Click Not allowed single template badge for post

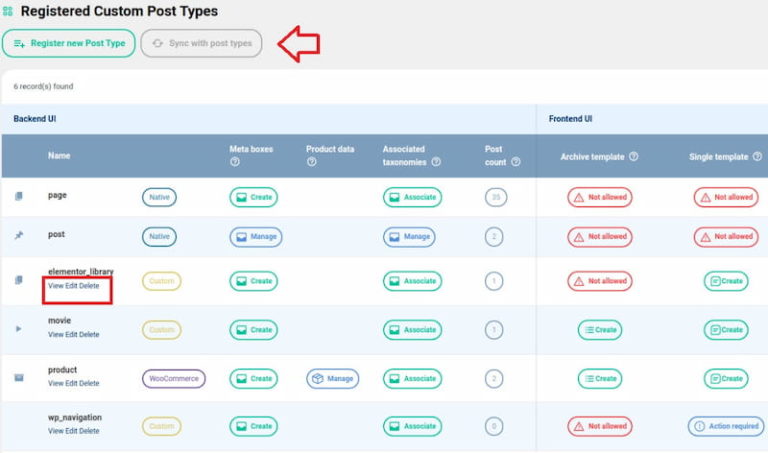(726, 237)
